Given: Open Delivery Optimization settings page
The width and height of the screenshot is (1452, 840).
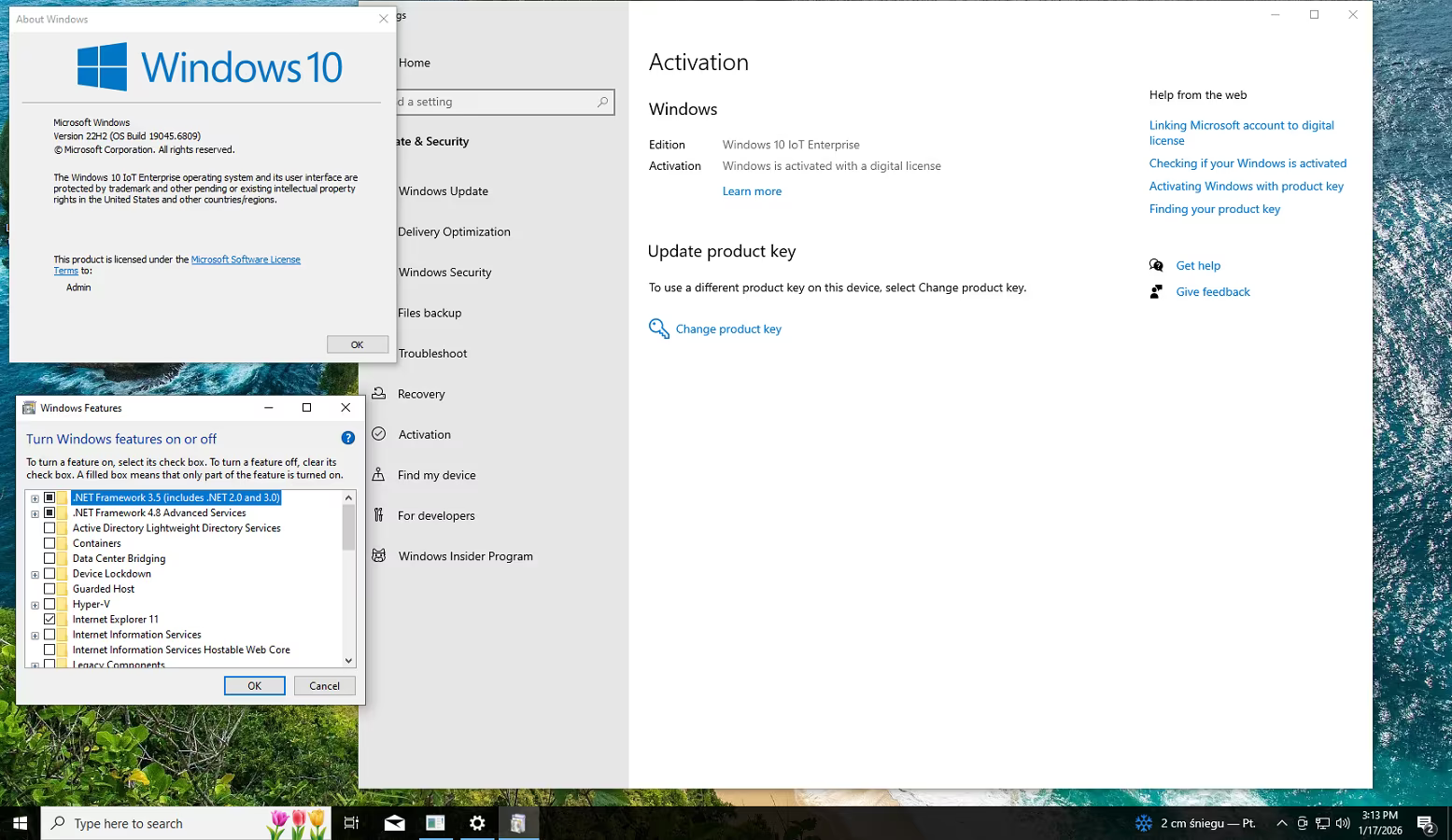Looking at the screenshot, I should click(454, 231).
